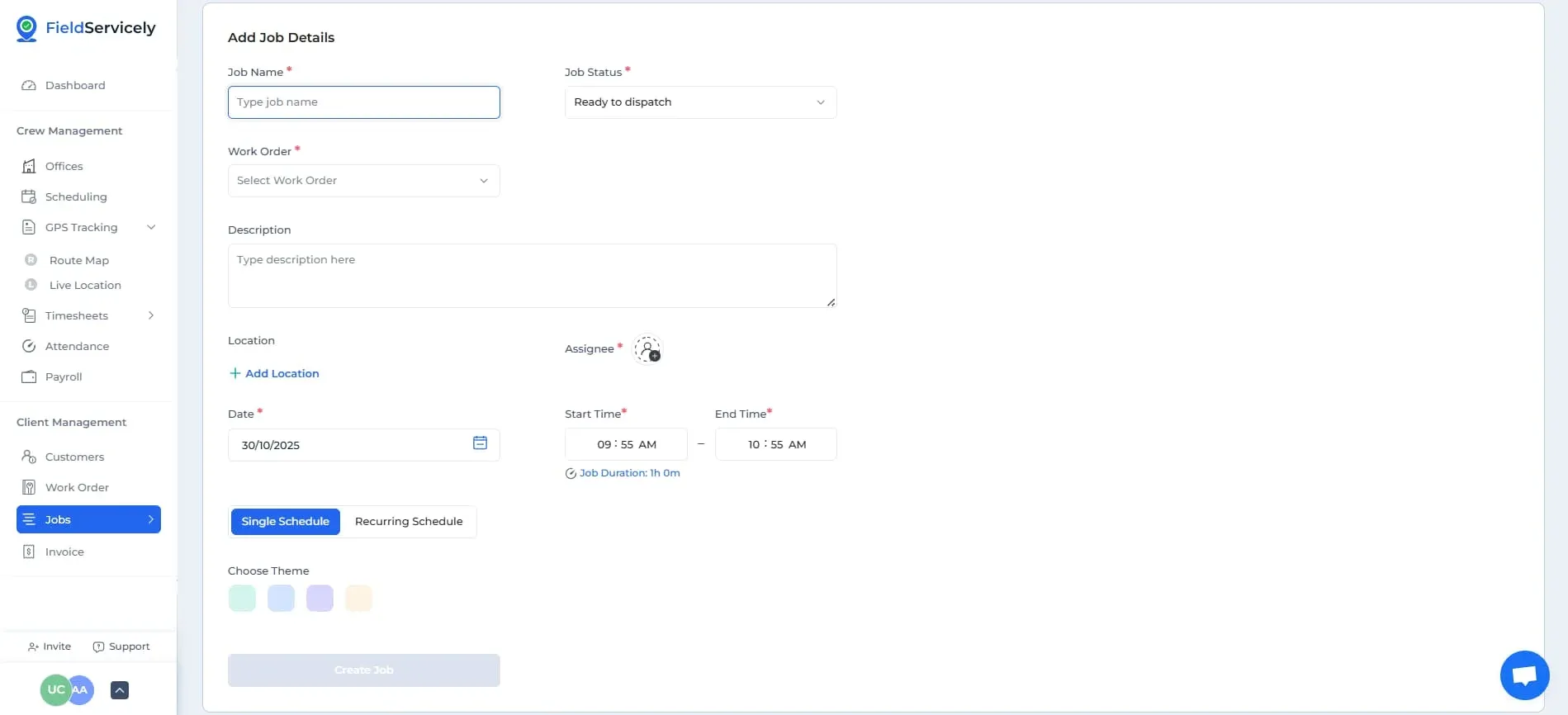Go to Customers in sidebar
1568x715 pixels.
[x=74, y=457]
